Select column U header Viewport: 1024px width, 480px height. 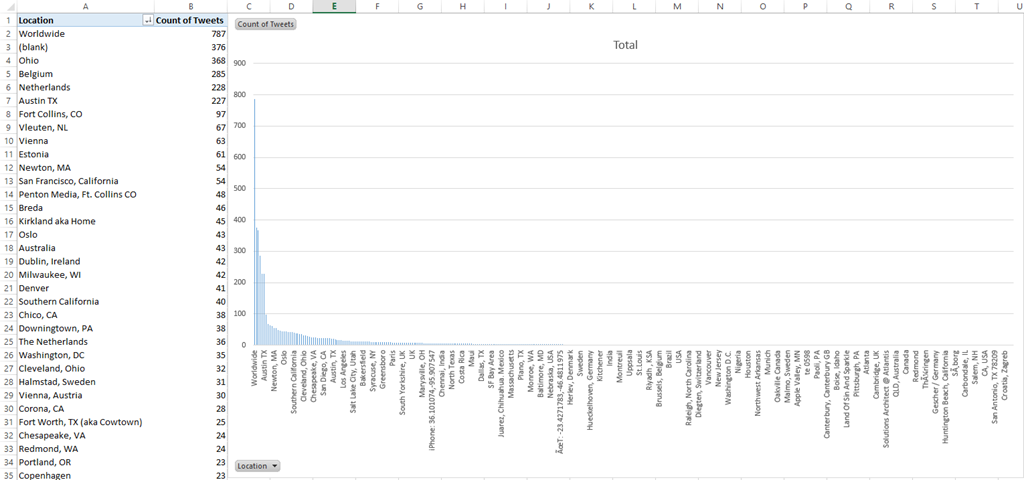pos(1017,7)
